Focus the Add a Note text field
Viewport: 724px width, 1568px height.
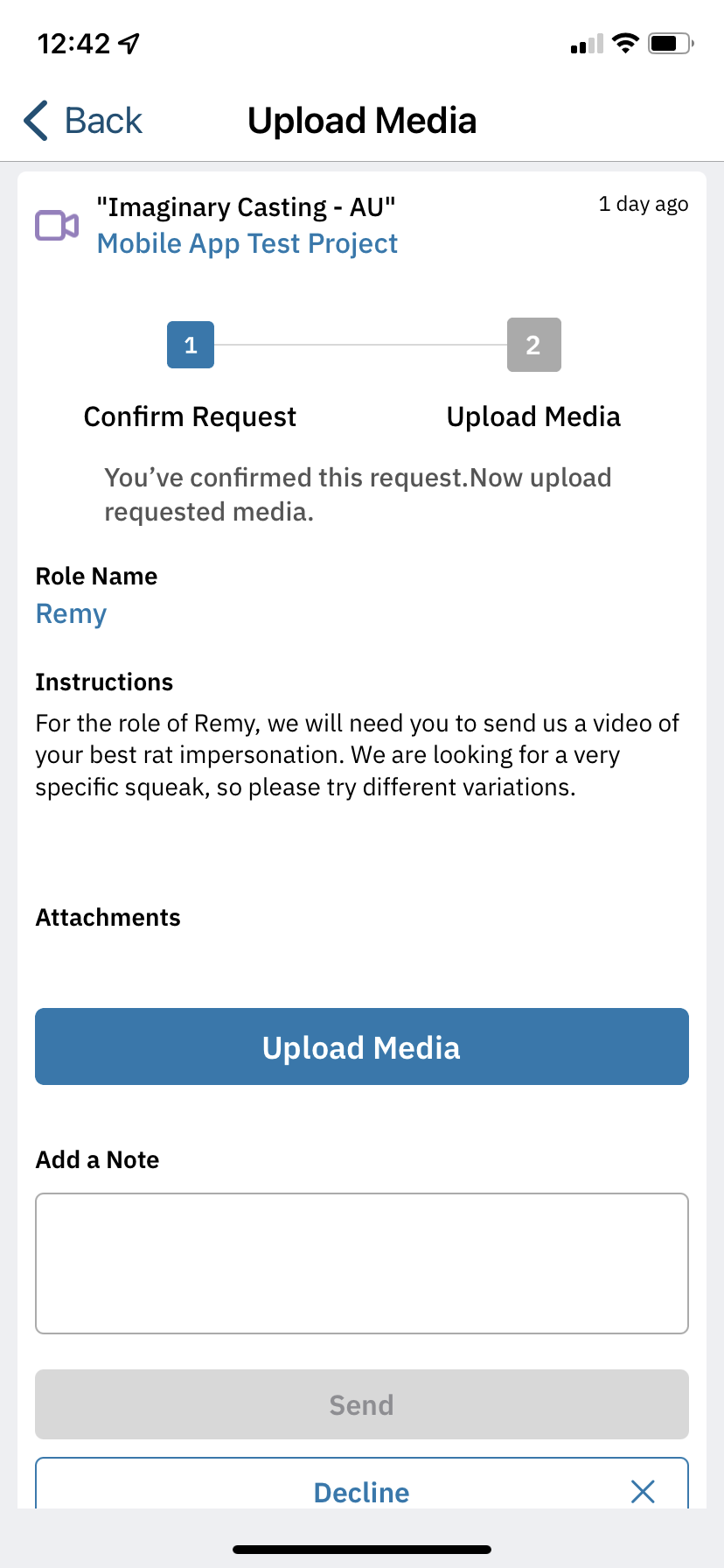362,1263
